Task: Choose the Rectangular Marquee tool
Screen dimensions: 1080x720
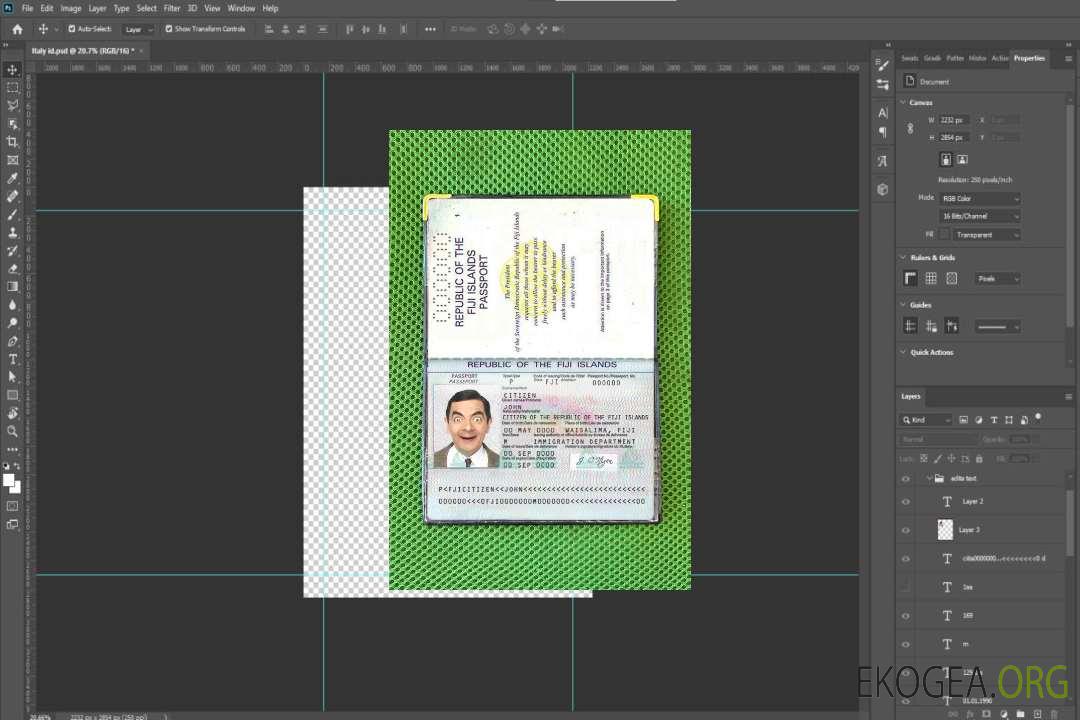Action: (x=13, y=87)
